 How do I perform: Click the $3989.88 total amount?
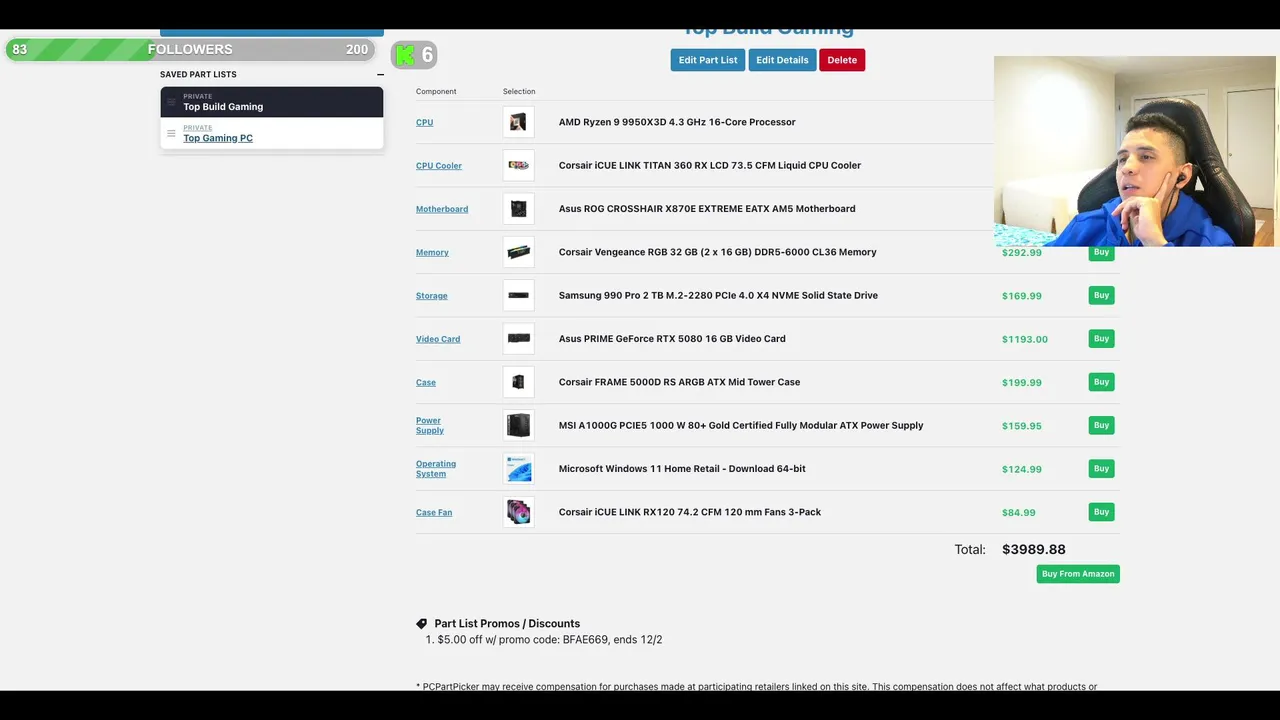(1034, 549)
